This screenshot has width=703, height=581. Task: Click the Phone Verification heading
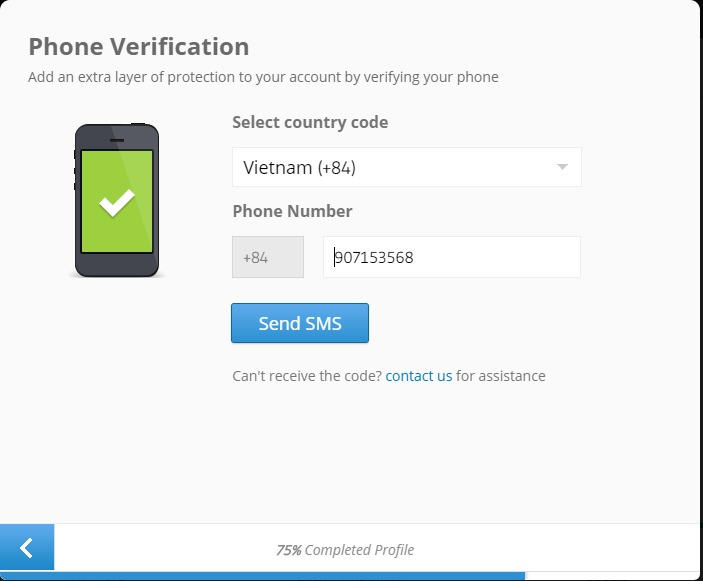[139, 47]
